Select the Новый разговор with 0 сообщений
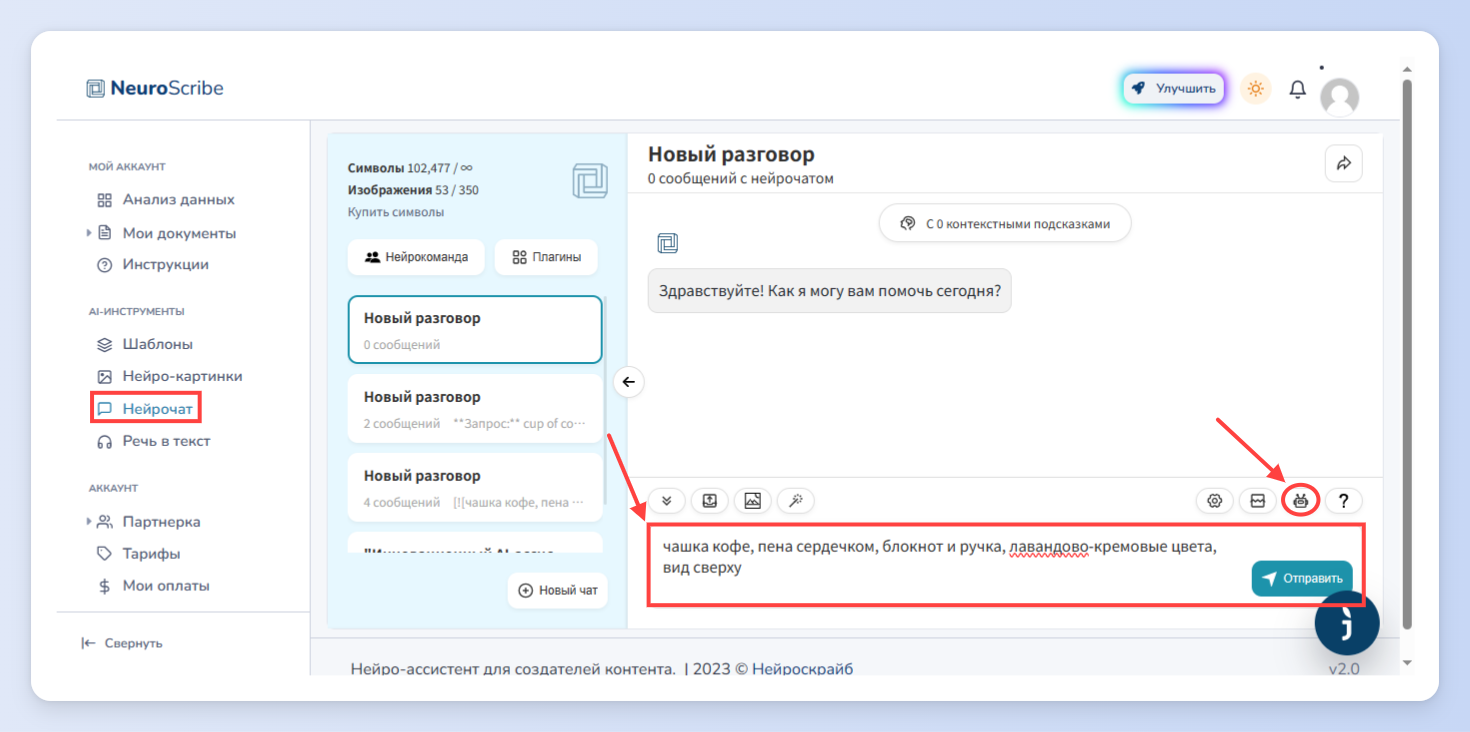1470x732 pixels. (x=475, y=329)
